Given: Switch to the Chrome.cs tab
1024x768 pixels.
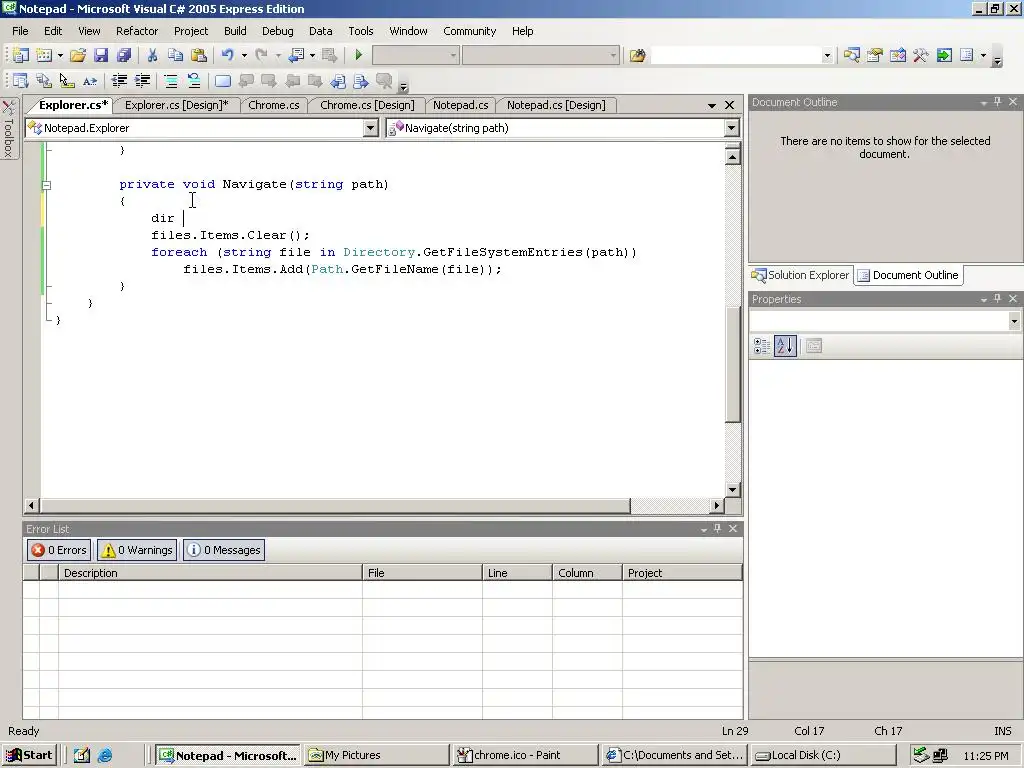Looking at the screenshot, I should click(274, 105).
